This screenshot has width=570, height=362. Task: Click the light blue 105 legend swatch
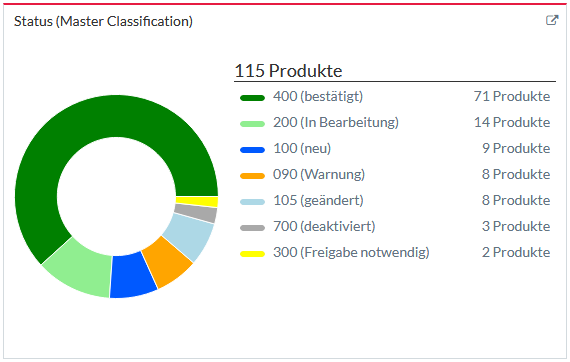point(252,202)
